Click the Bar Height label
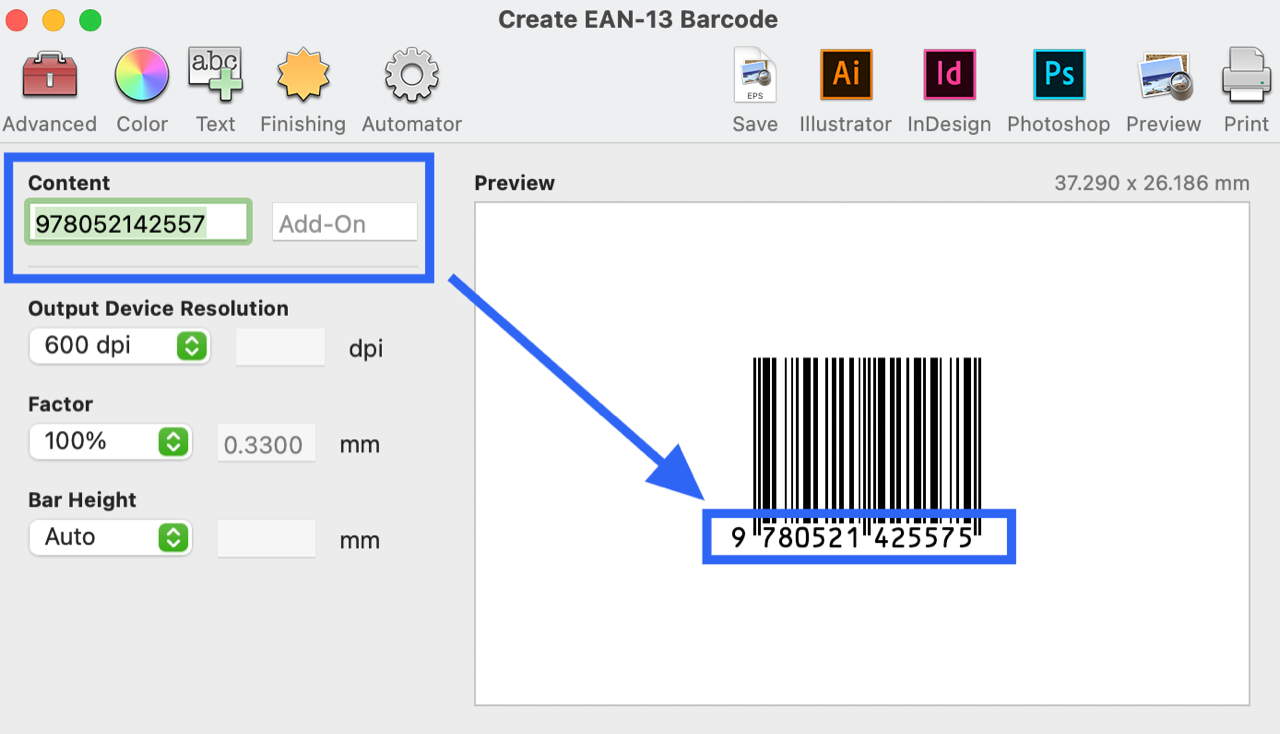Image resolution: width=1280 pixels, height=734 pixels. [82, 500]
